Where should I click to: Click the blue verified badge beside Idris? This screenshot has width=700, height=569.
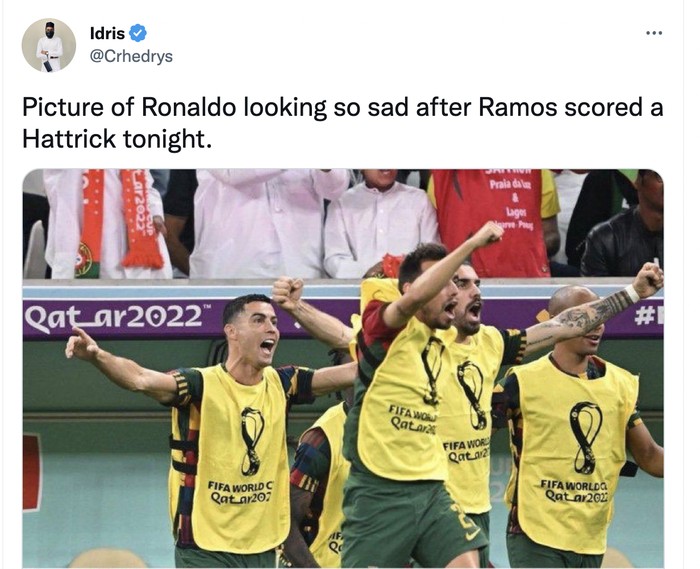138,33
